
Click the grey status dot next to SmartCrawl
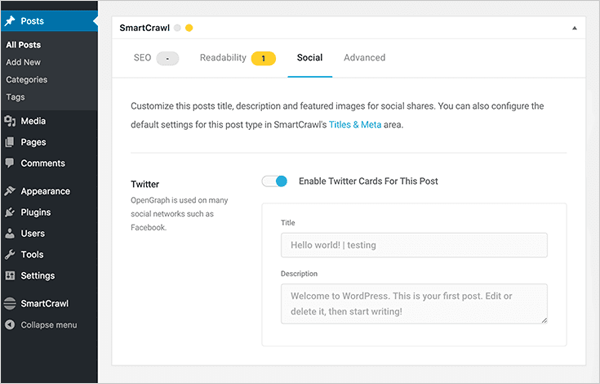177,28
